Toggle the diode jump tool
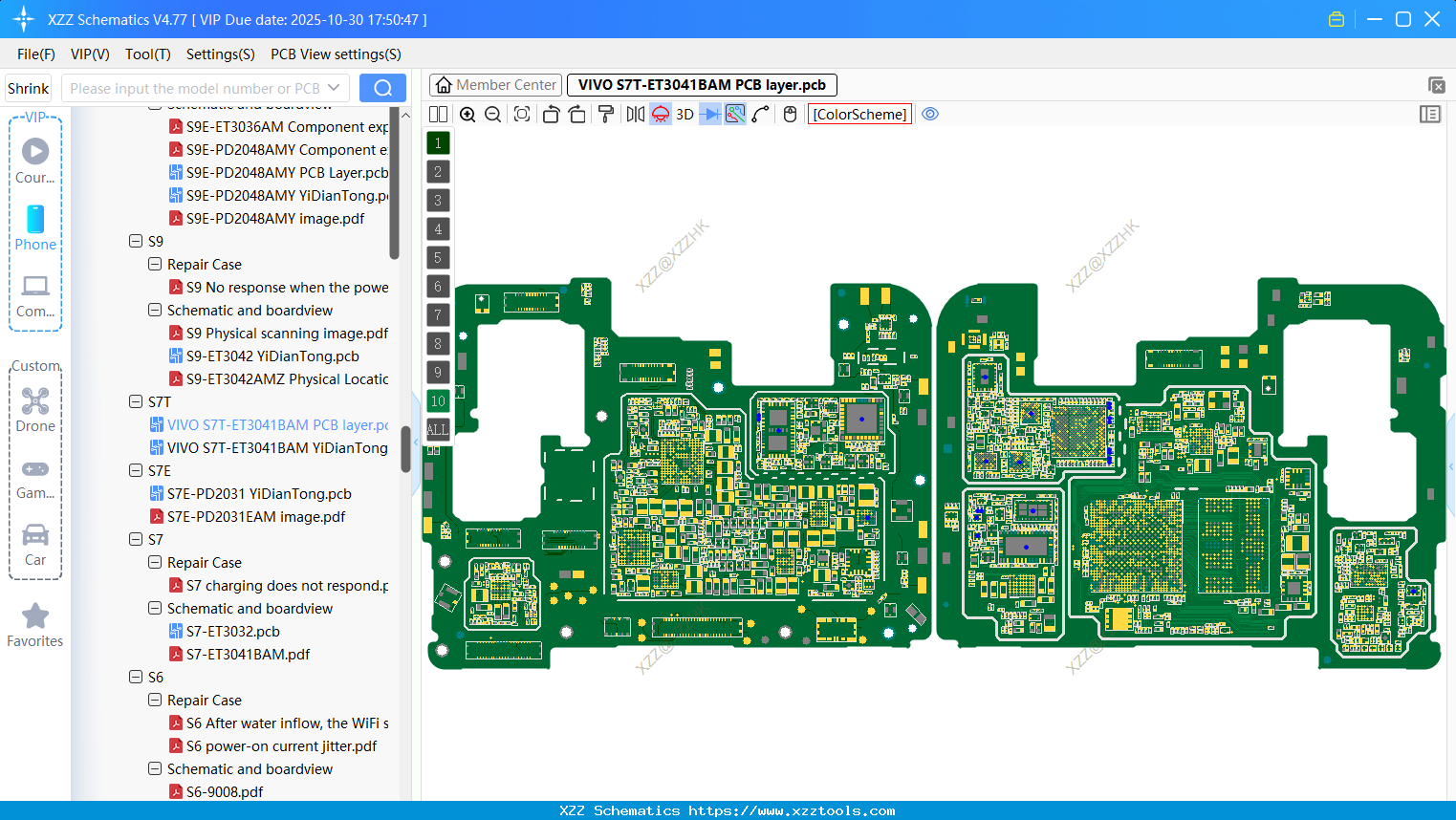 (711, 114)
